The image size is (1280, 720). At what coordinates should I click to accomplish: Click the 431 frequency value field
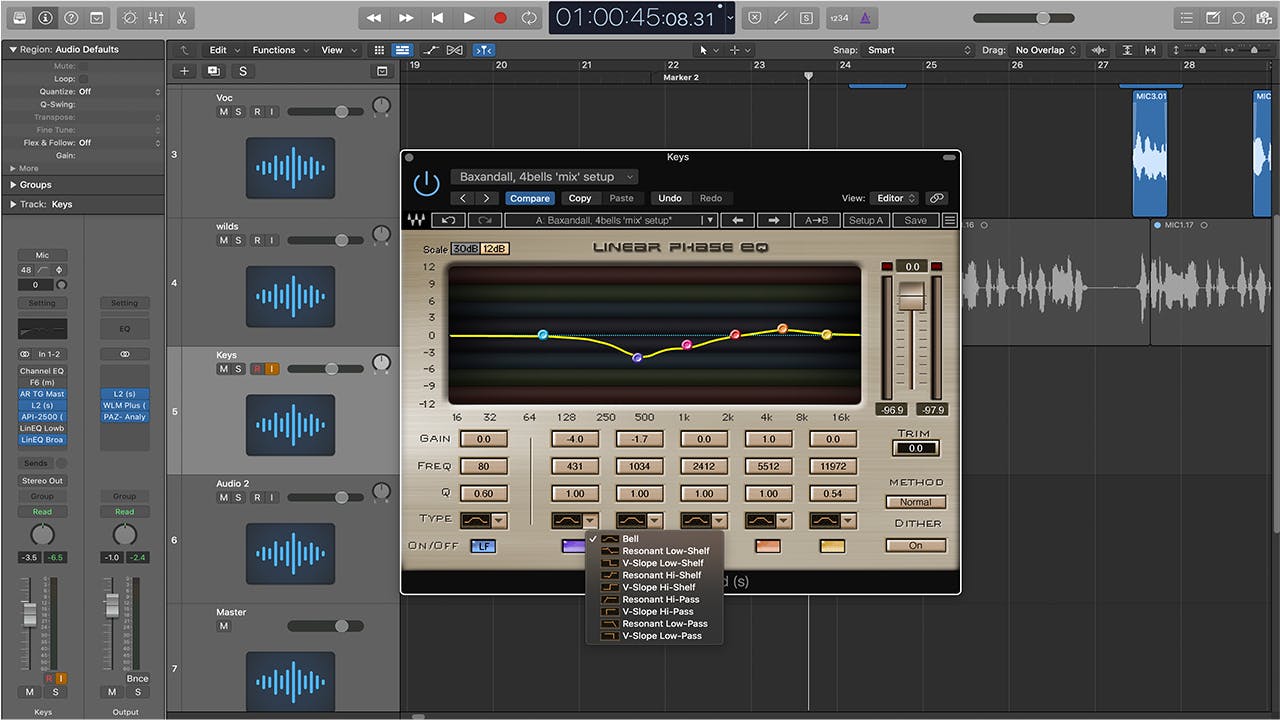coord(575,466)
